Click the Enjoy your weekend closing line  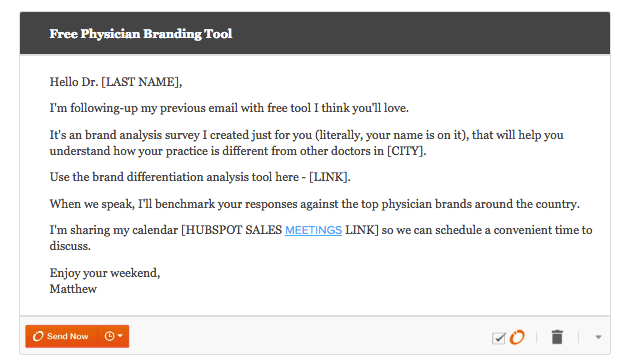tap(105, 273)
